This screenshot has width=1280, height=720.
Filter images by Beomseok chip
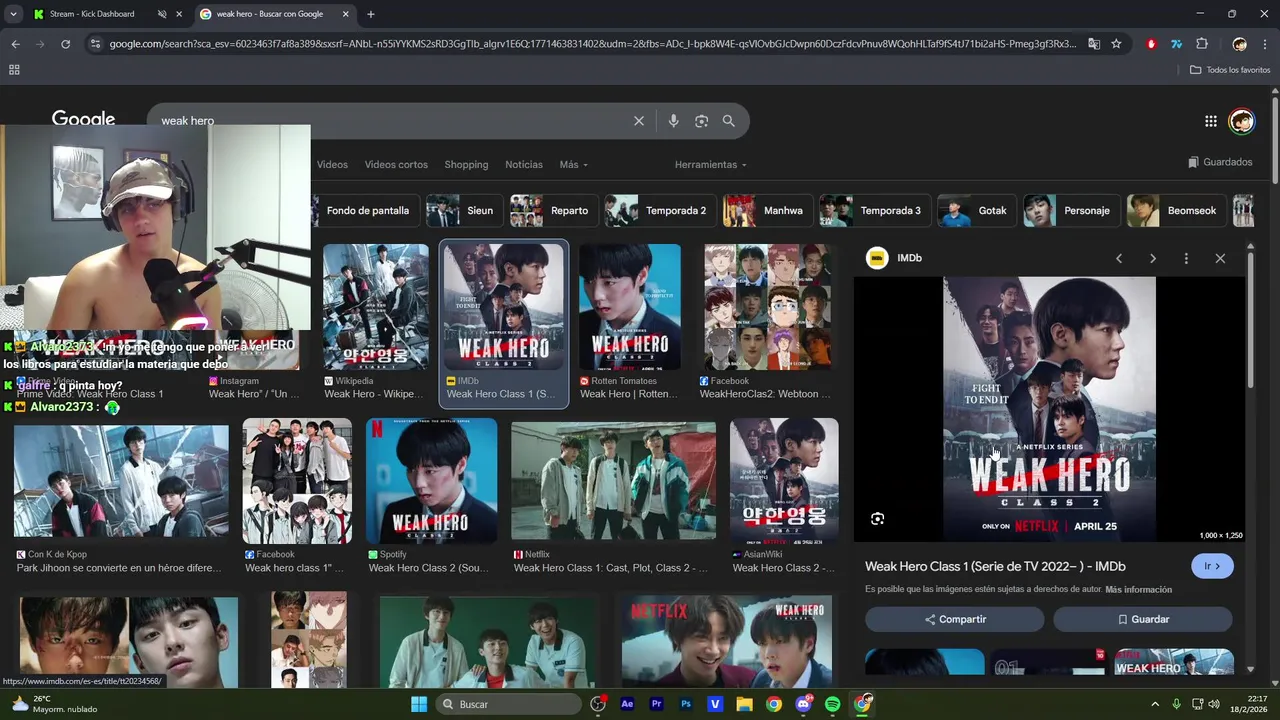click(x=1176, y=211)
